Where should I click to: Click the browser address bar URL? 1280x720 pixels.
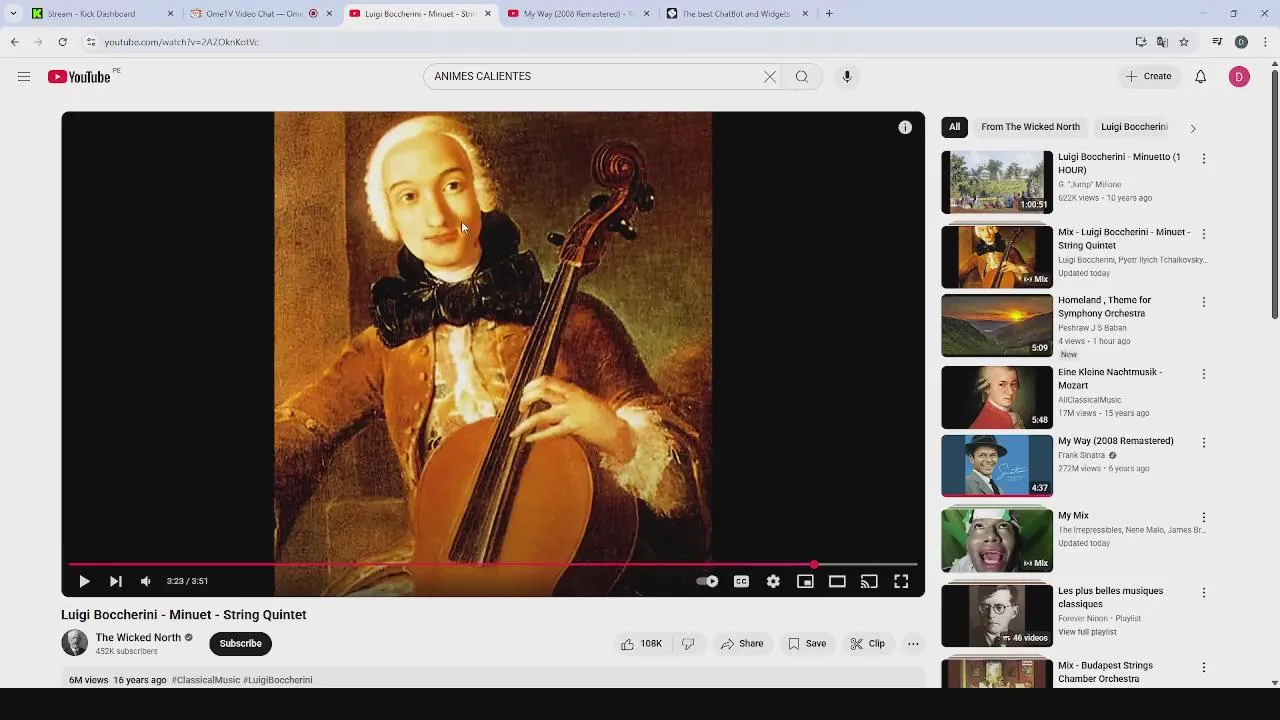point(181,42)
